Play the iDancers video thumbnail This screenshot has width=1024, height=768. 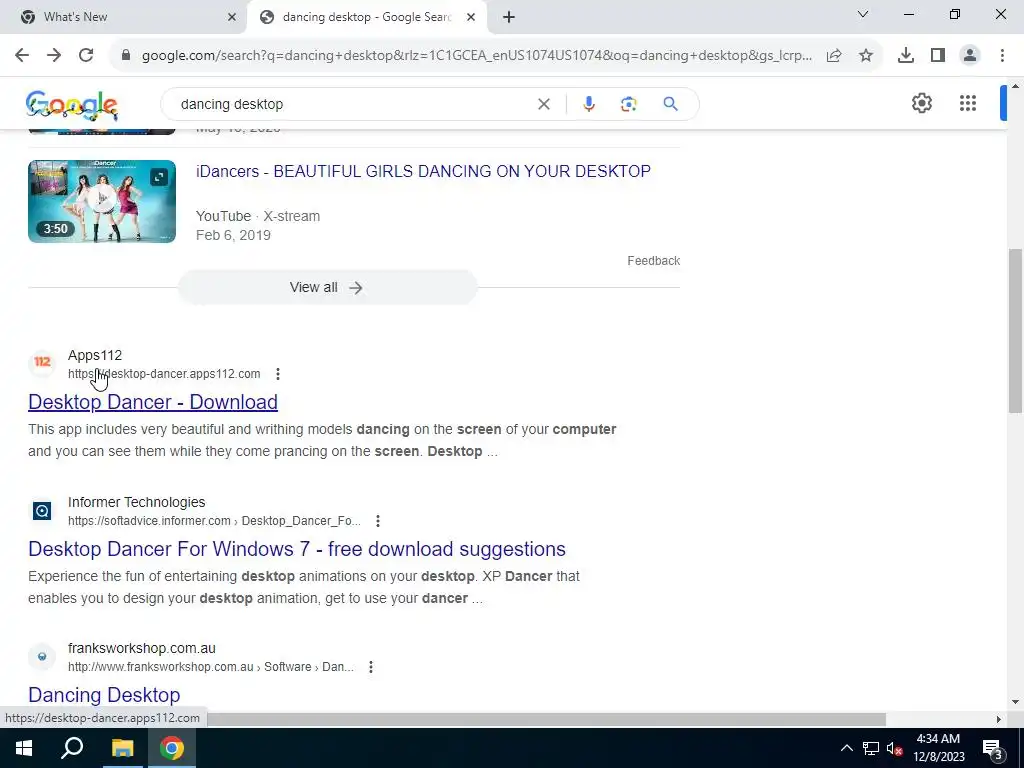pos(102,201)
